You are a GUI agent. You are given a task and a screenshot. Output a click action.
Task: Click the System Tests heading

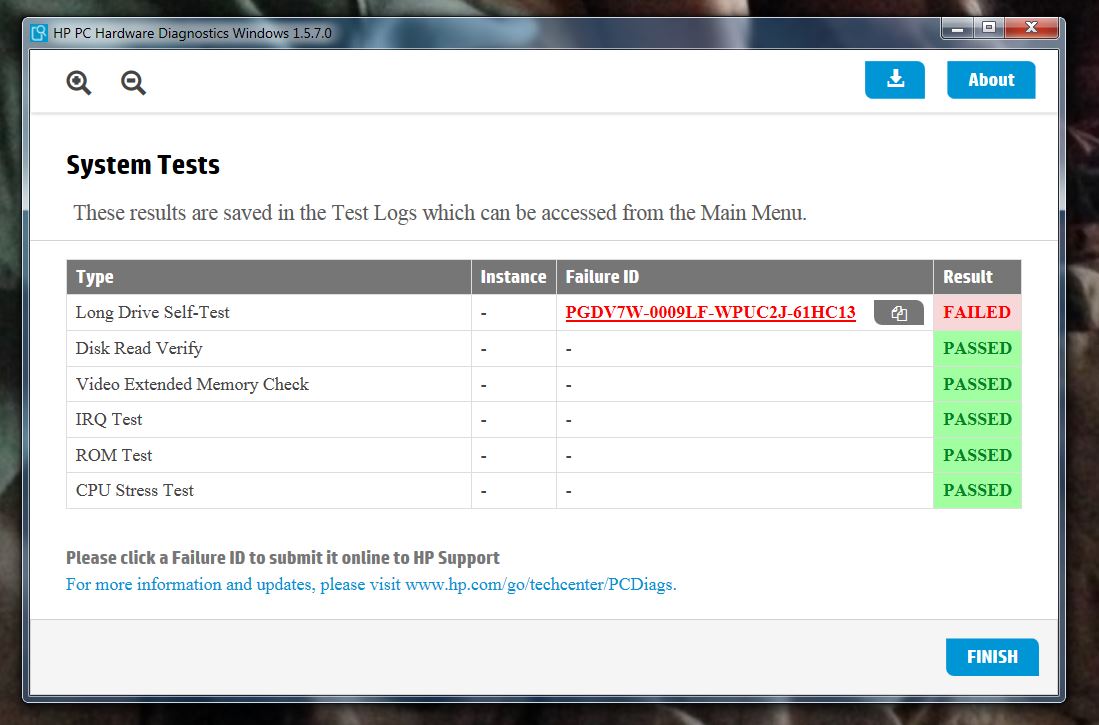143,165
